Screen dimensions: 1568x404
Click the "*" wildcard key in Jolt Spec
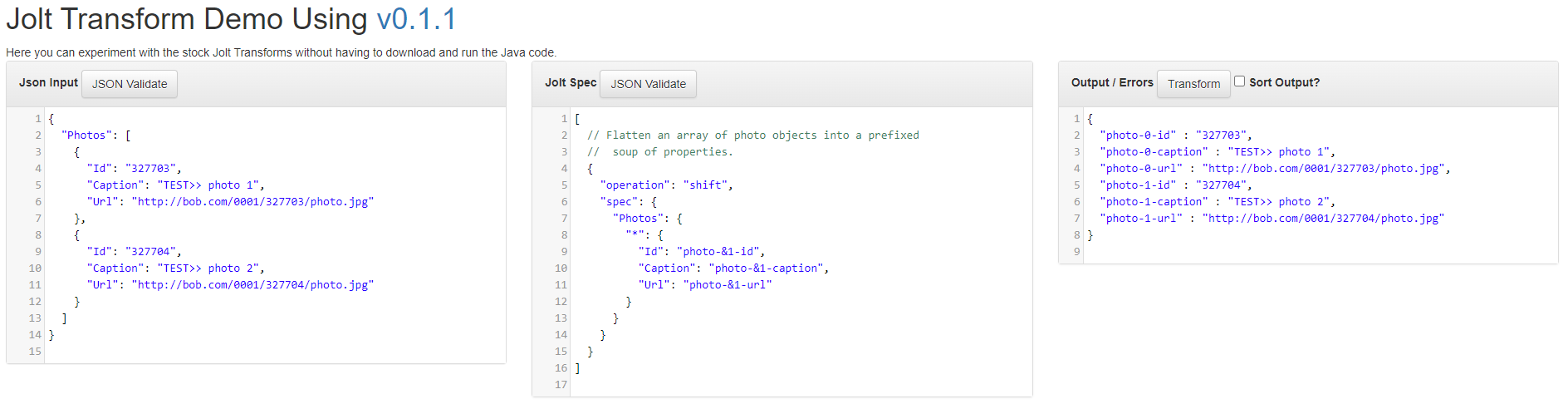coord(635,235)
